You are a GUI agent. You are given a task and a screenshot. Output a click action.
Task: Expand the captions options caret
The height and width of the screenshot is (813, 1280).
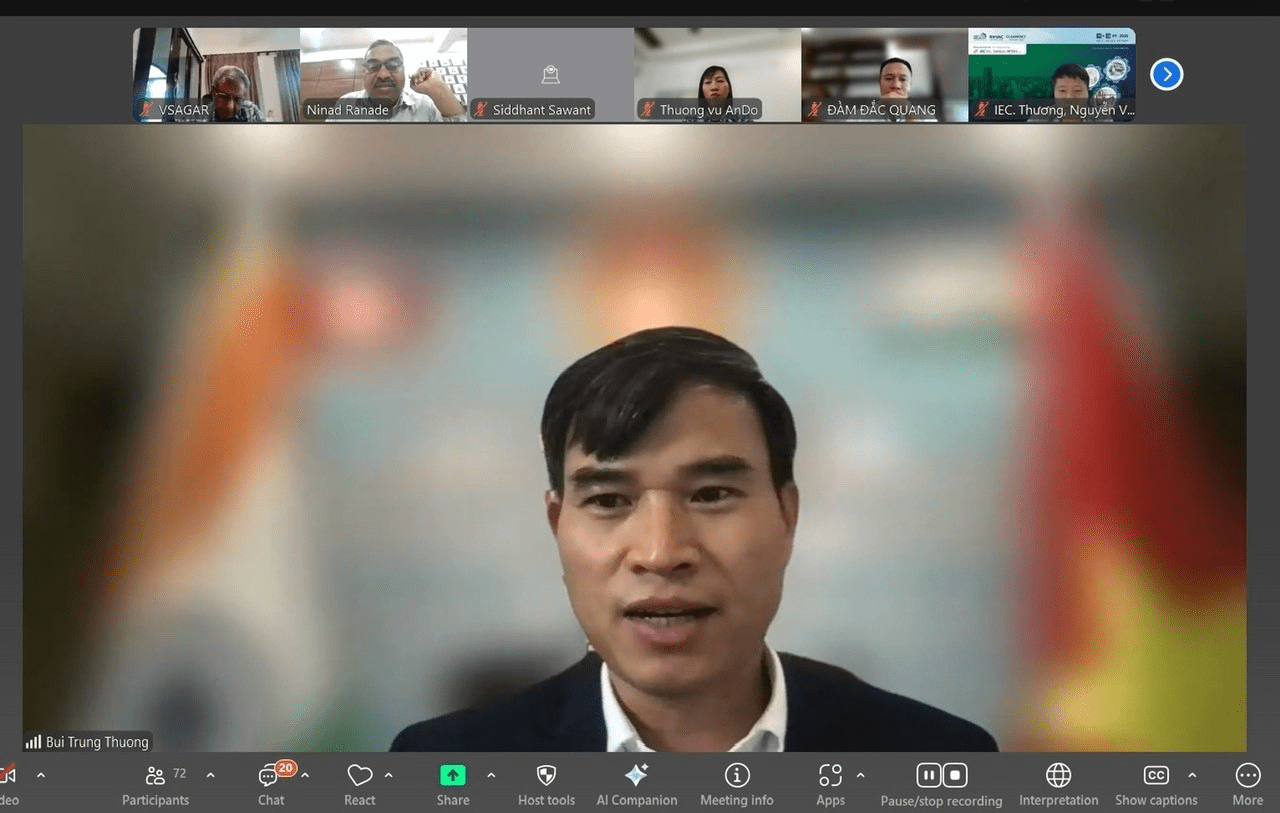tap(1192, 775)
